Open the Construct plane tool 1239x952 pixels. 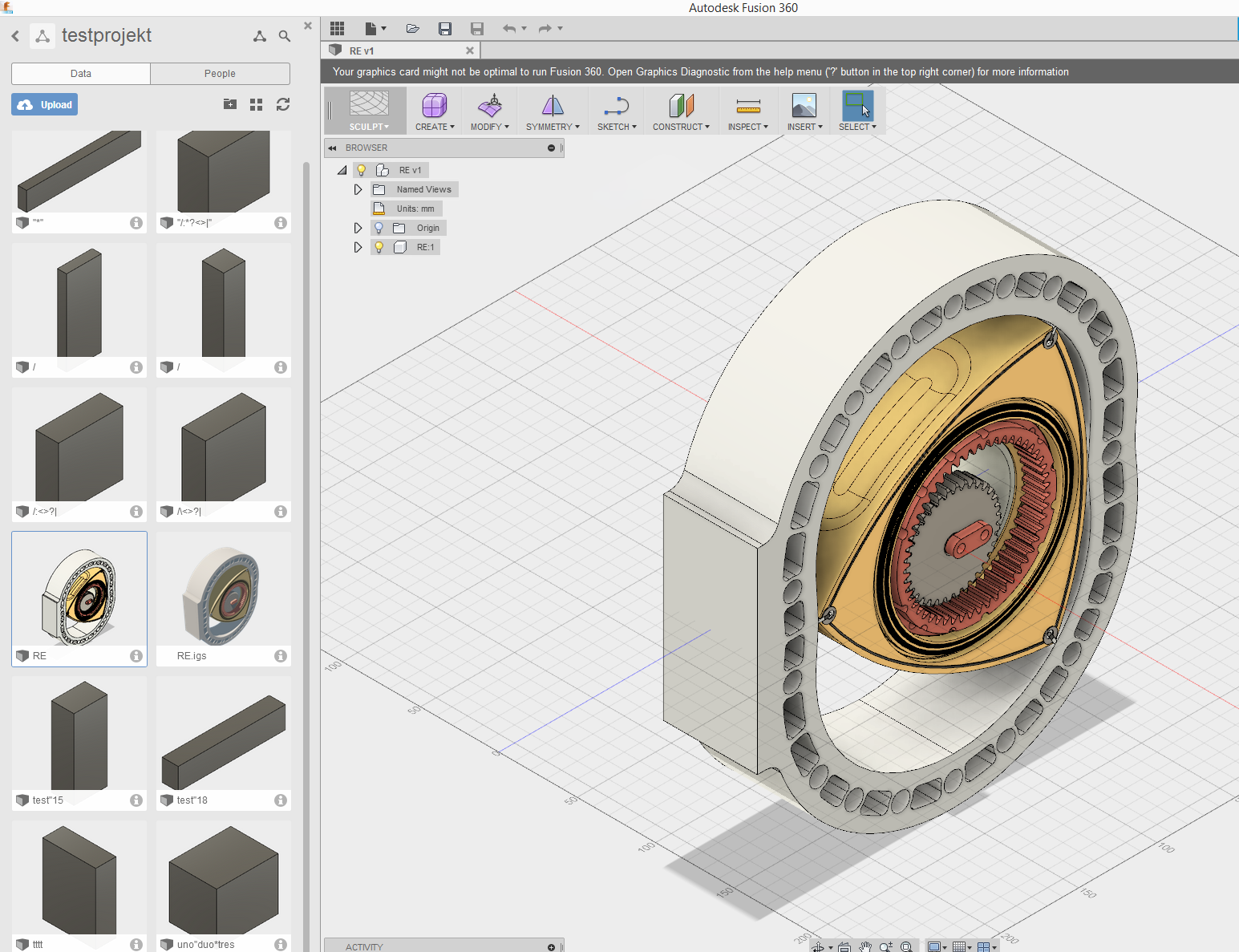(680, 105)
